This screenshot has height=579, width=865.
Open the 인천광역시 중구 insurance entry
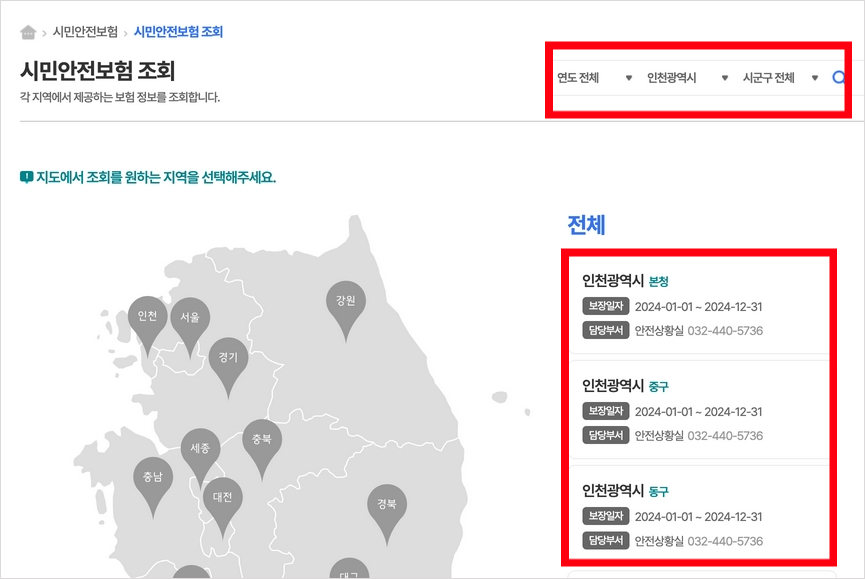pos(700,410)
